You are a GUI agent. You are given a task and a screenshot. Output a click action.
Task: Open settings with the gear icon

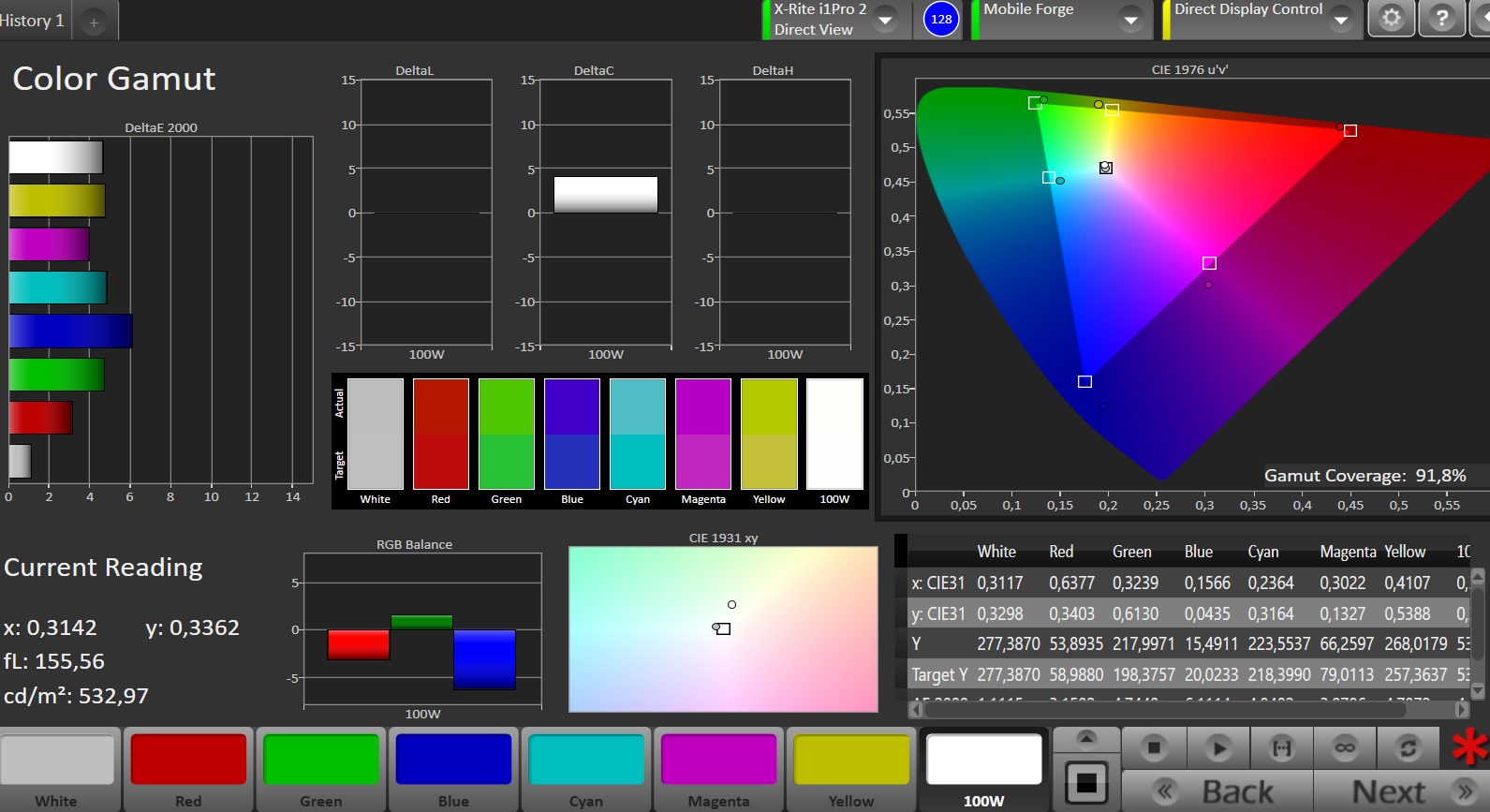coord(1392,18)
